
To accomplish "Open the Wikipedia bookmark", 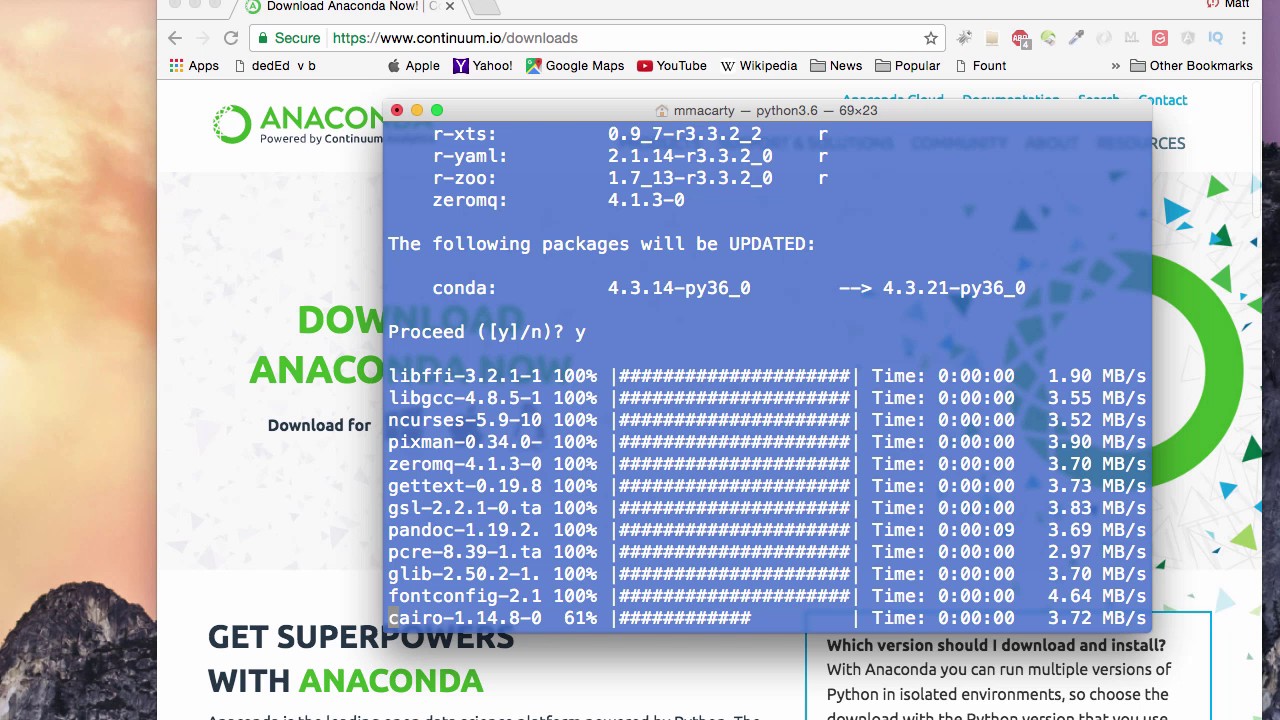I will tap(758, 66).
